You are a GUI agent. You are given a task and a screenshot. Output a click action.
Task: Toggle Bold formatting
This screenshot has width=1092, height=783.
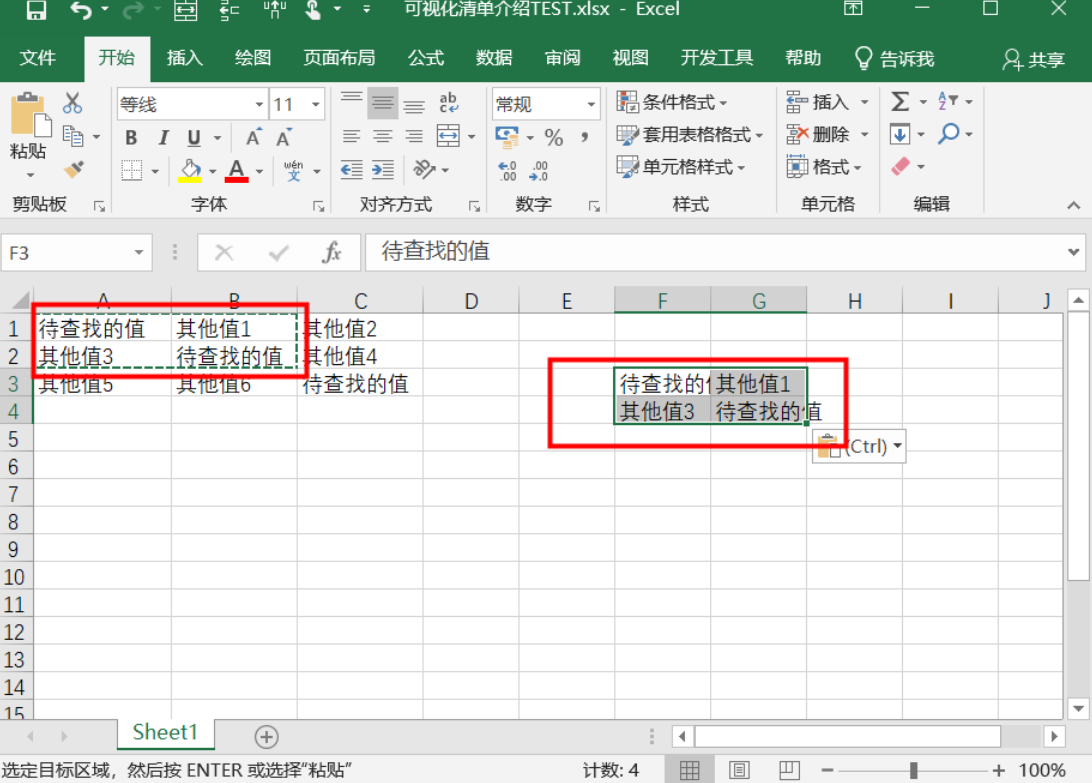(131, 137)
